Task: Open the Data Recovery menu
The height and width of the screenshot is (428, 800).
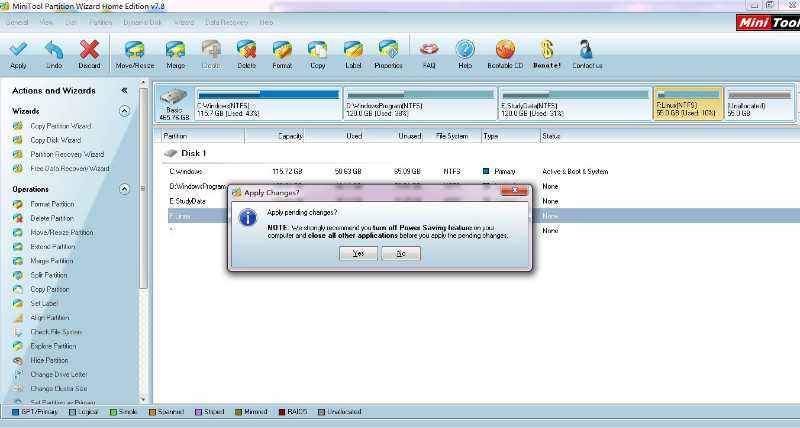Action: pos(226,22)
